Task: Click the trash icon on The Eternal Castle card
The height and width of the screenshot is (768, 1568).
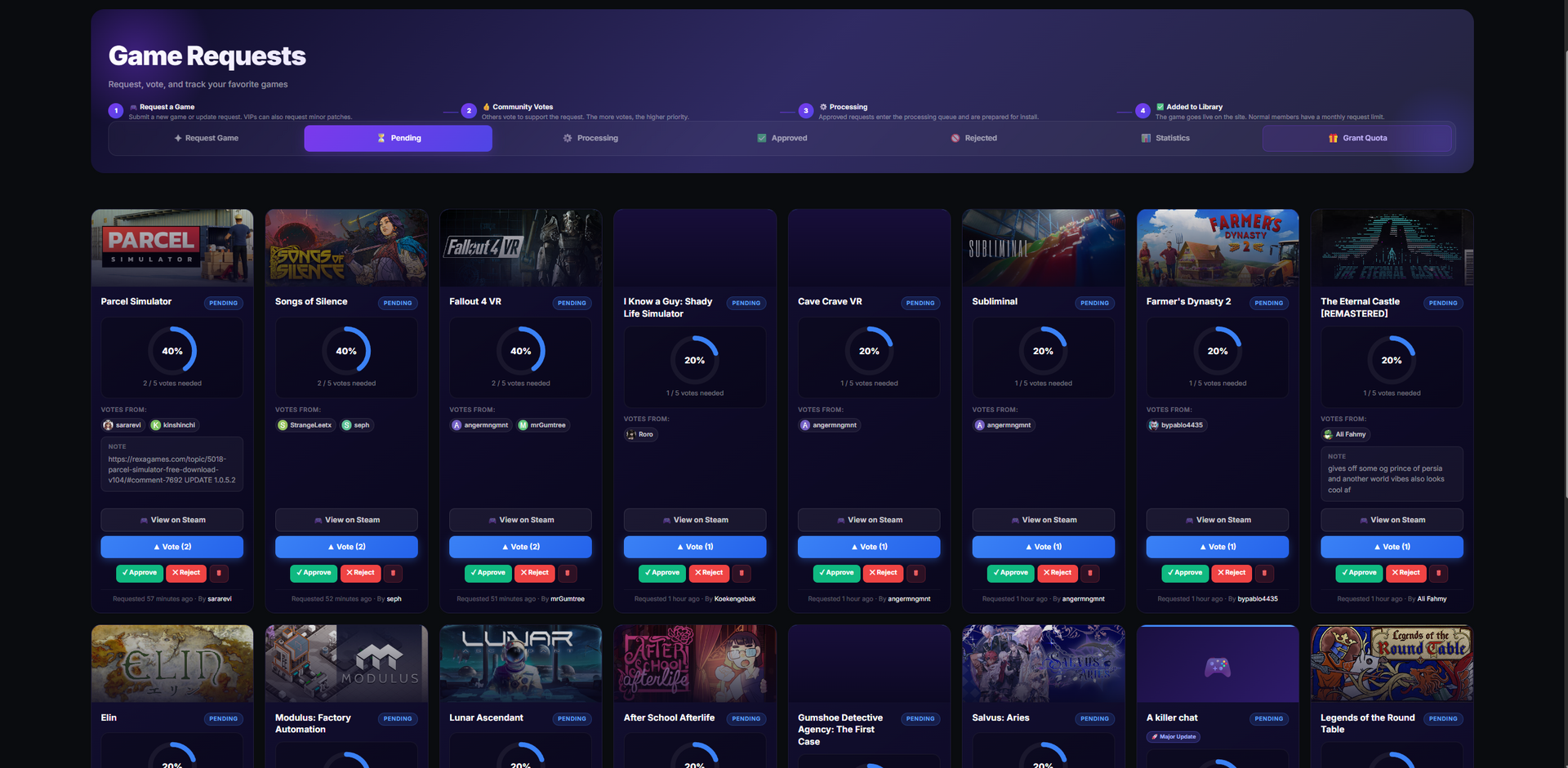Action: pos(1439,573)
